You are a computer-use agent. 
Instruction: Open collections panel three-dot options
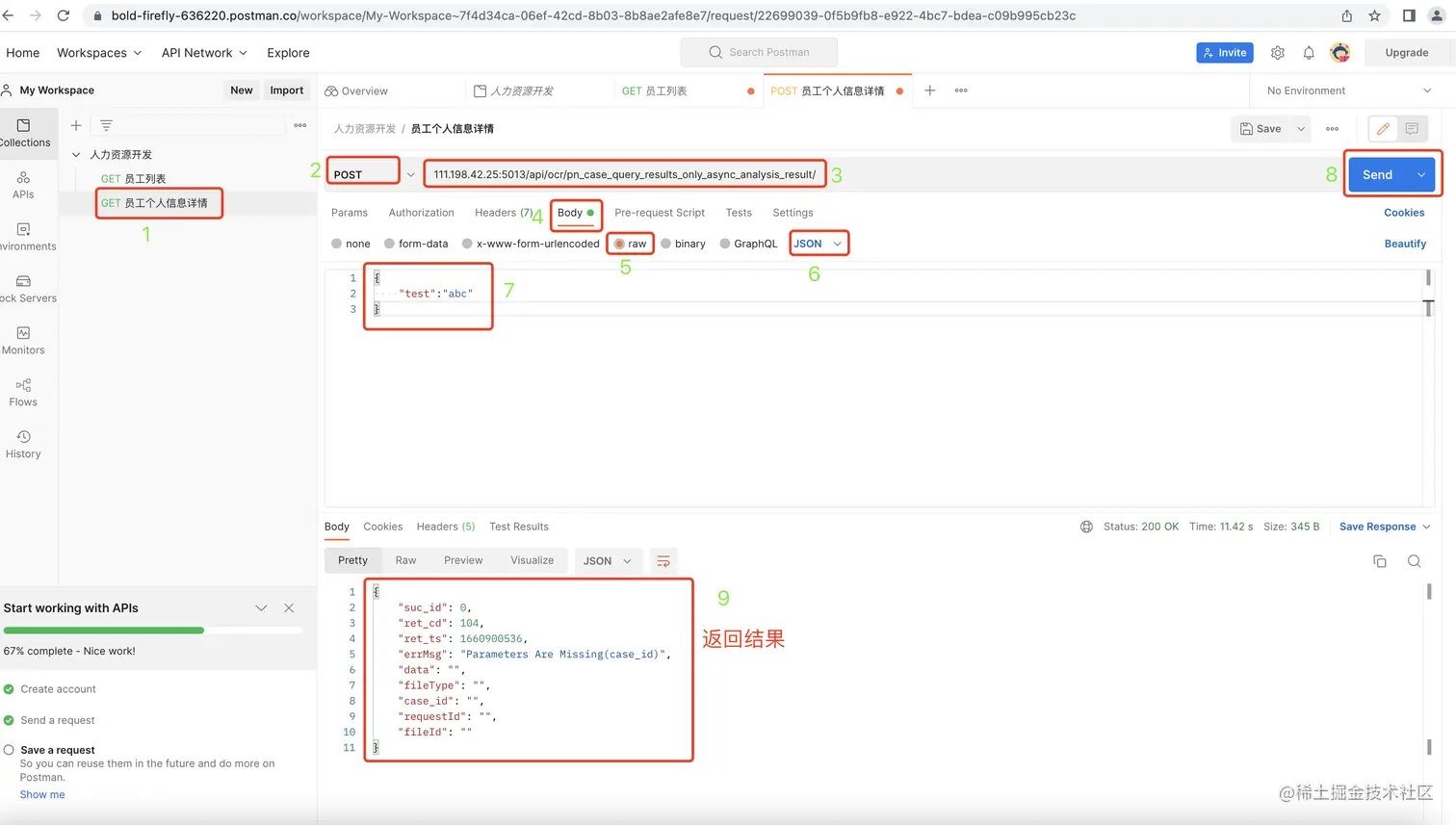tap(300, 125)
